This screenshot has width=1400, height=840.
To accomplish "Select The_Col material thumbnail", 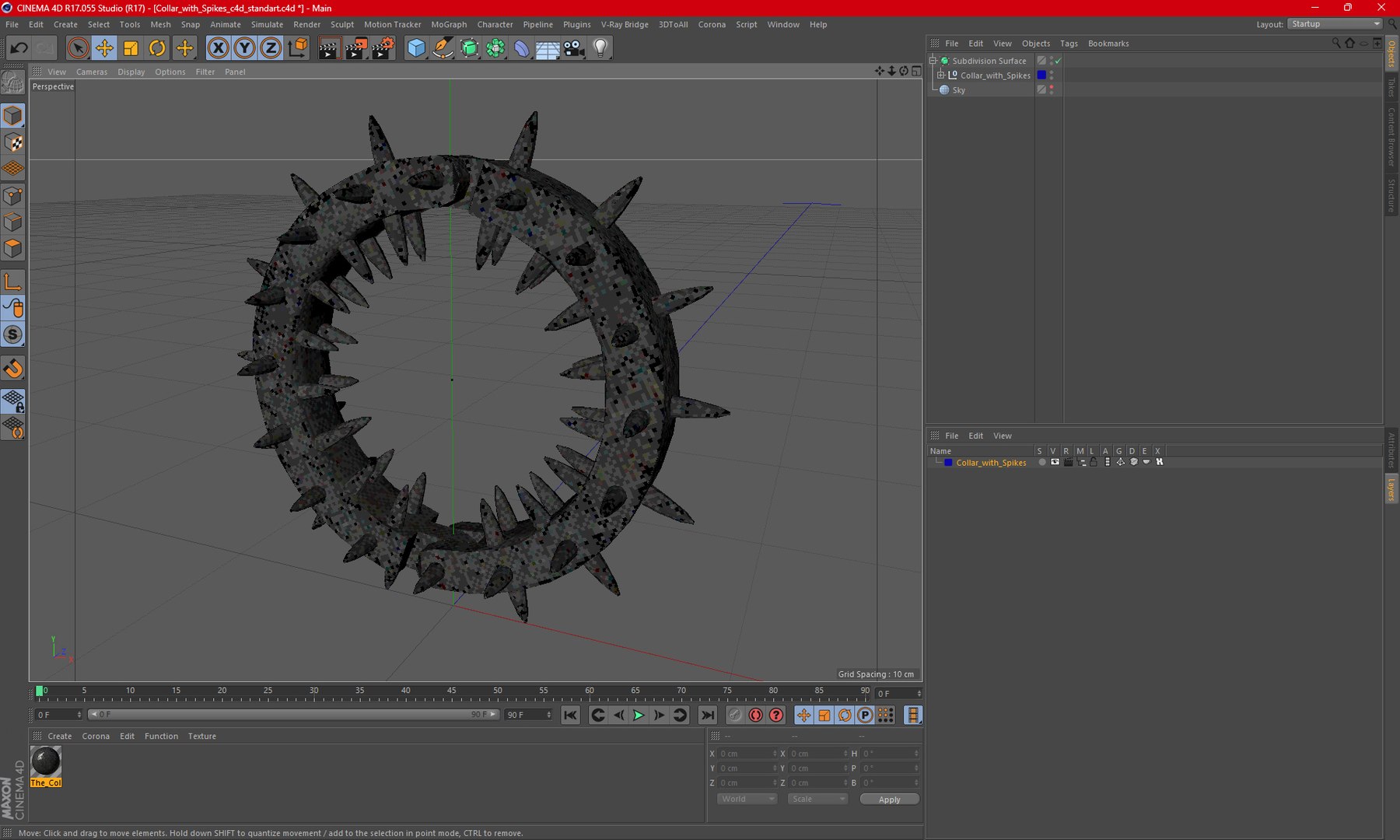I will (x=46, y=761).
